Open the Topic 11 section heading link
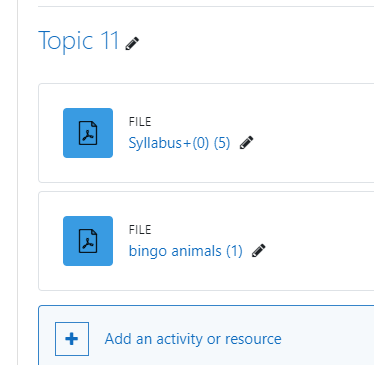Viewport: 374px width, 365px height. [x=79, y=41]
